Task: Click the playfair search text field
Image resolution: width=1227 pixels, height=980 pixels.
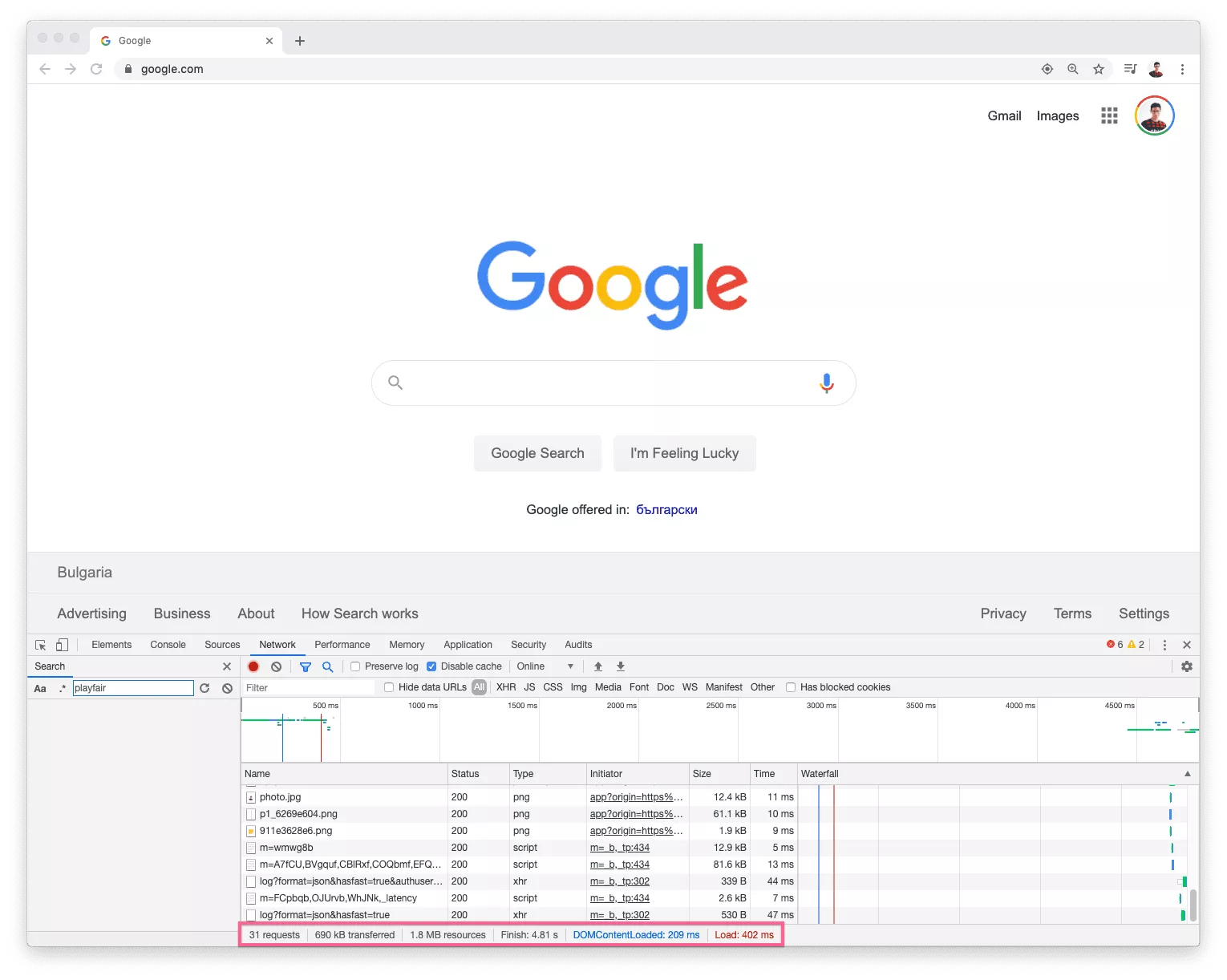Action: (133, 688)
